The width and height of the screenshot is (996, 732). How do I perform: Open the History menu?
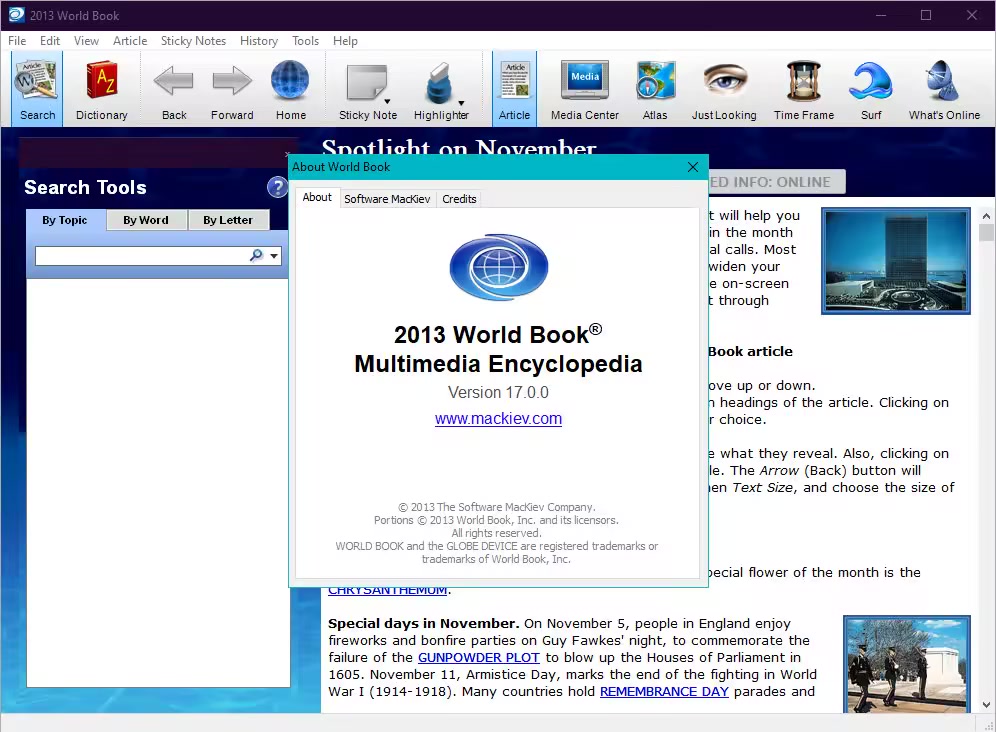258,41
